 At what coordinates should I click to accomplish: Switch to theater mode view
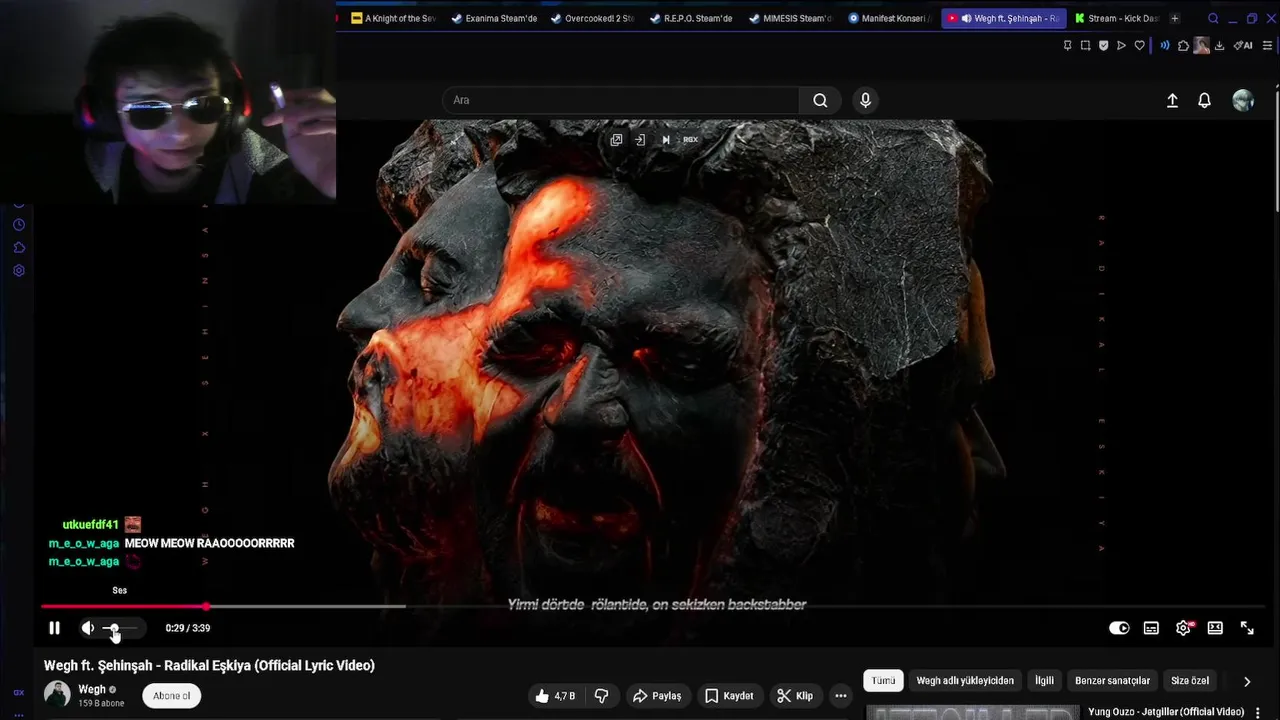[x=1215, y=628]
